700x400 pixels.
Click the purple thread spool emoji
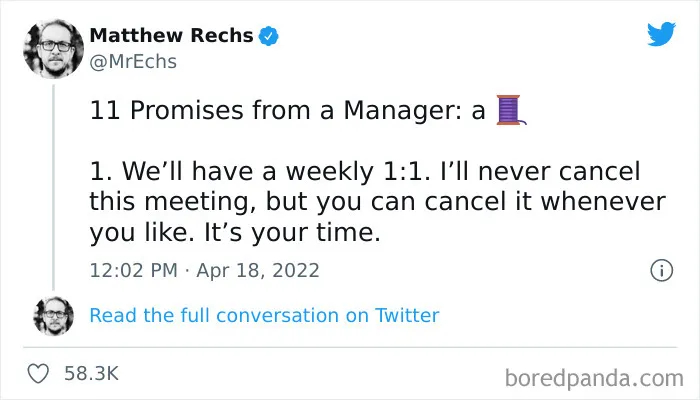click(x=511, y=110)
